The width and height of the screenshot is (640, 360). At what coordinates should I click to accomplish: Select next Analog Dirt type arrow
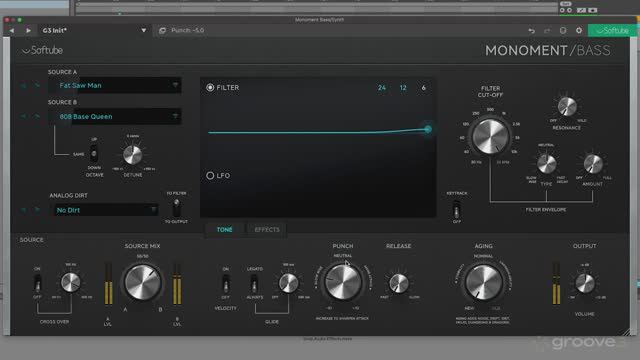pos(37,210)
